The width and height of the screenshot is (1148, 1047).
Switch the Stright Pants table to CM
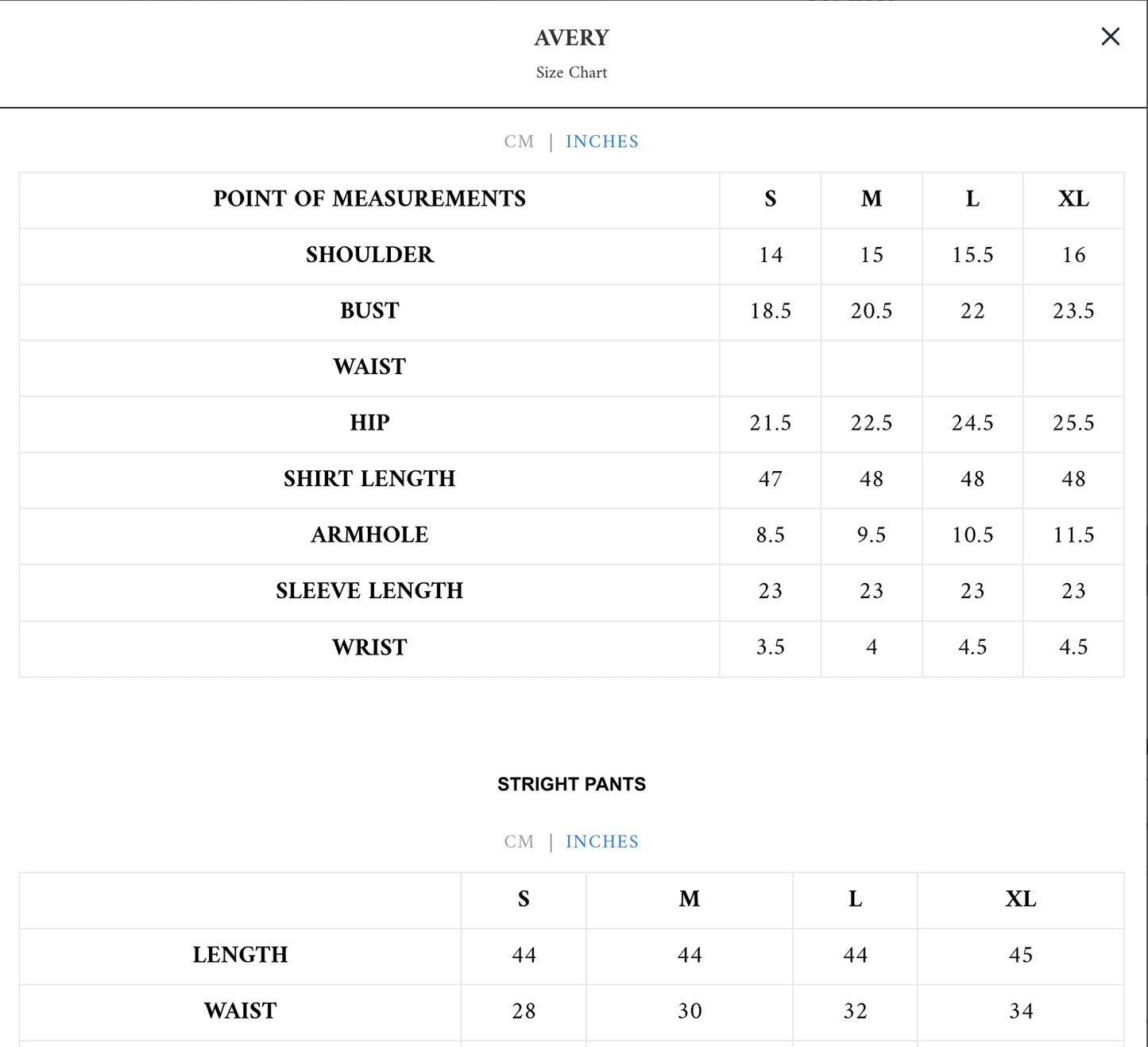pos(519,841)
